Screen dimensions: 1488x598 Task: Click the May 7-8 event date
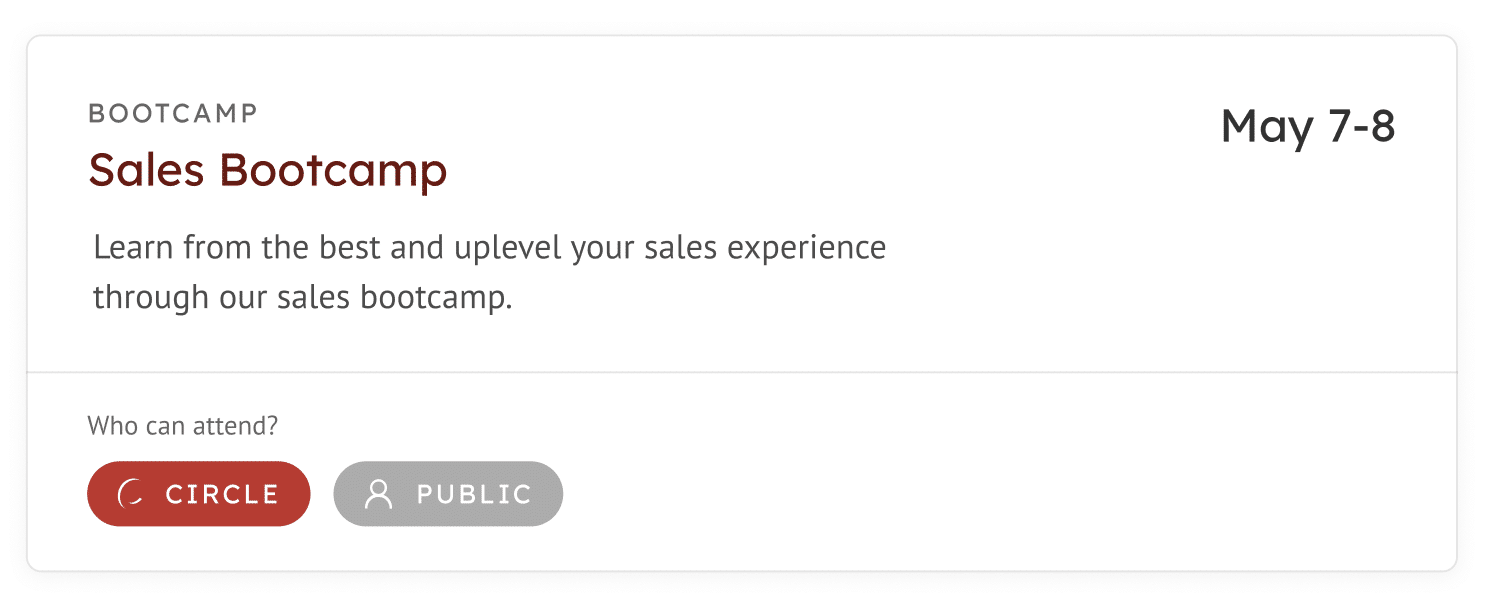pyautogui.click(x=1308, y=127)
